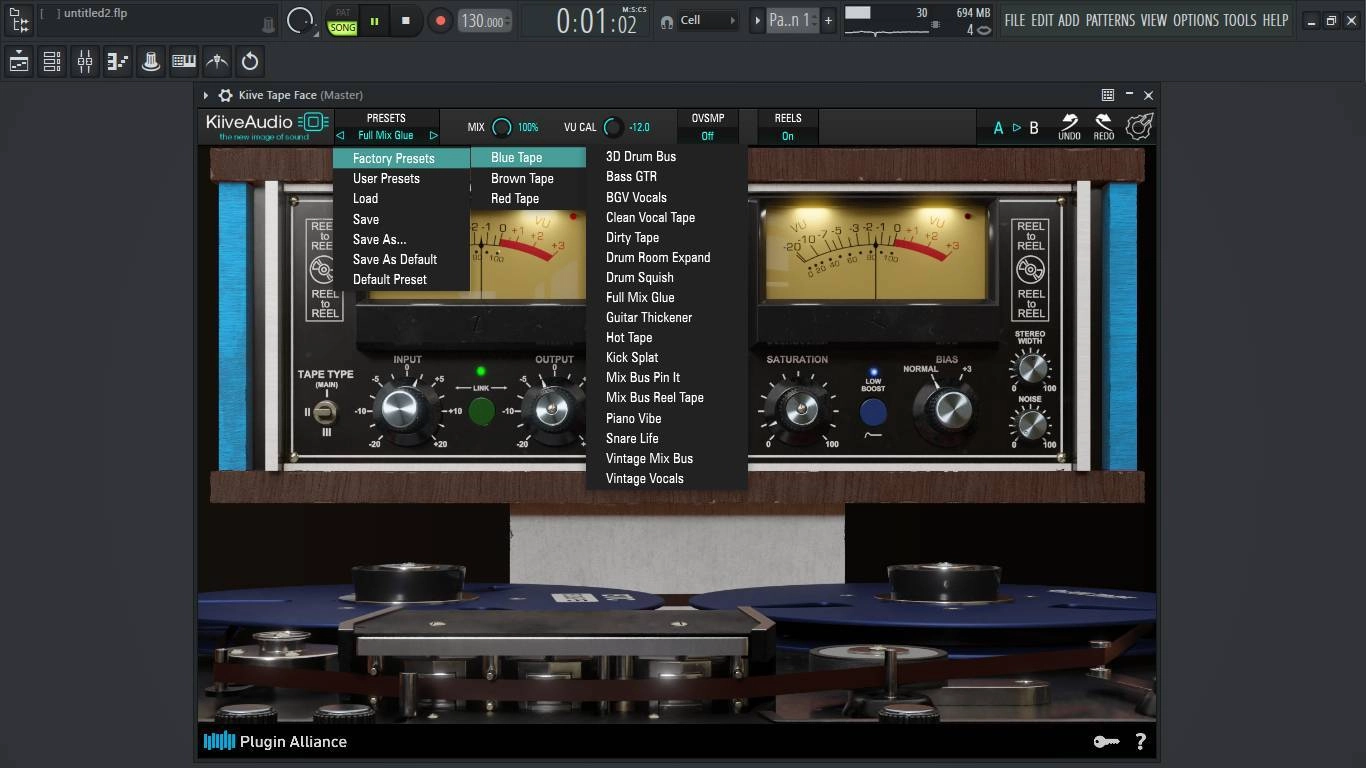Click the FL Studio pattern/browser tree icon top-left

pyautogui.click(x=19, y=20)
